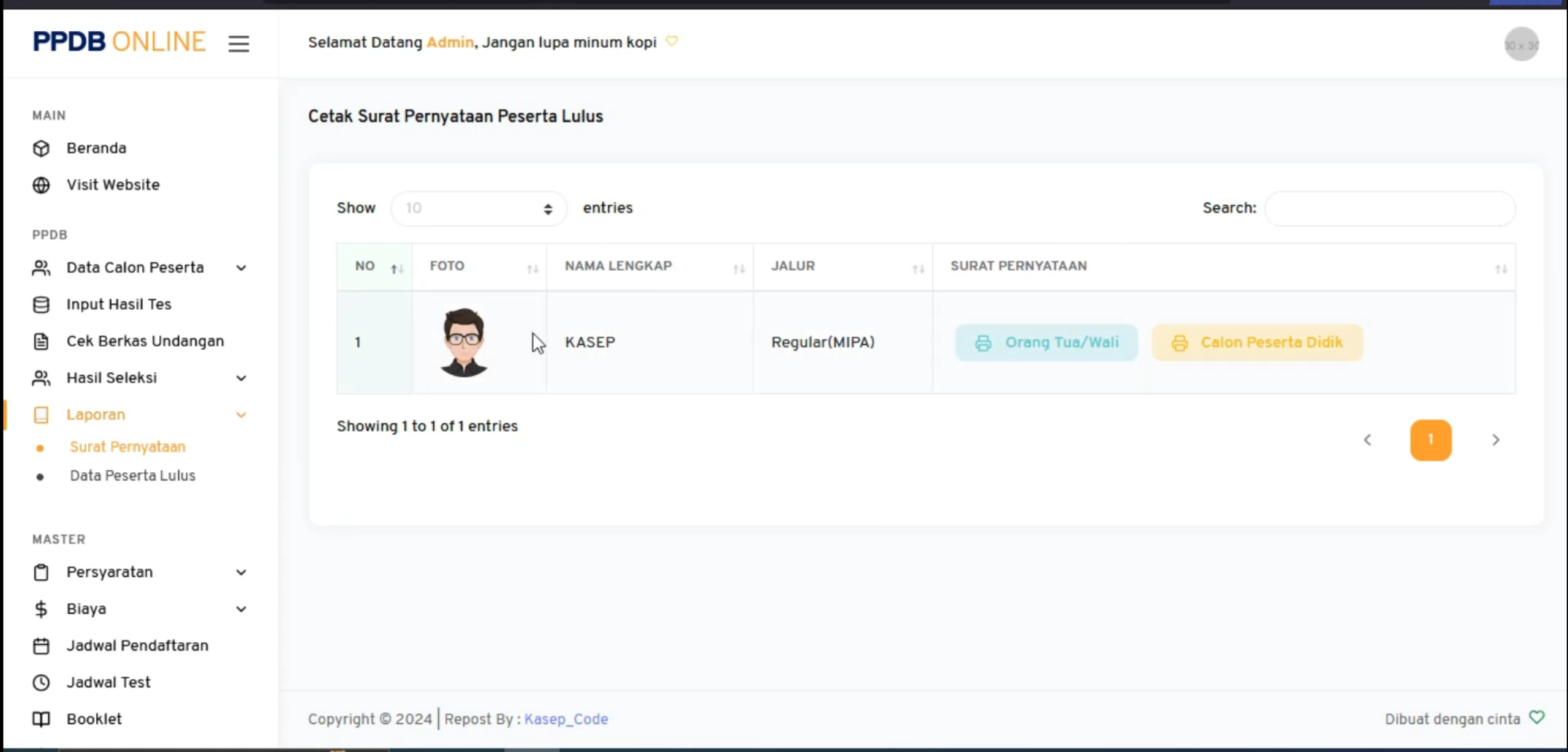Expand the Hasil Seleksi submenu chevron

[x=241, y=378]
